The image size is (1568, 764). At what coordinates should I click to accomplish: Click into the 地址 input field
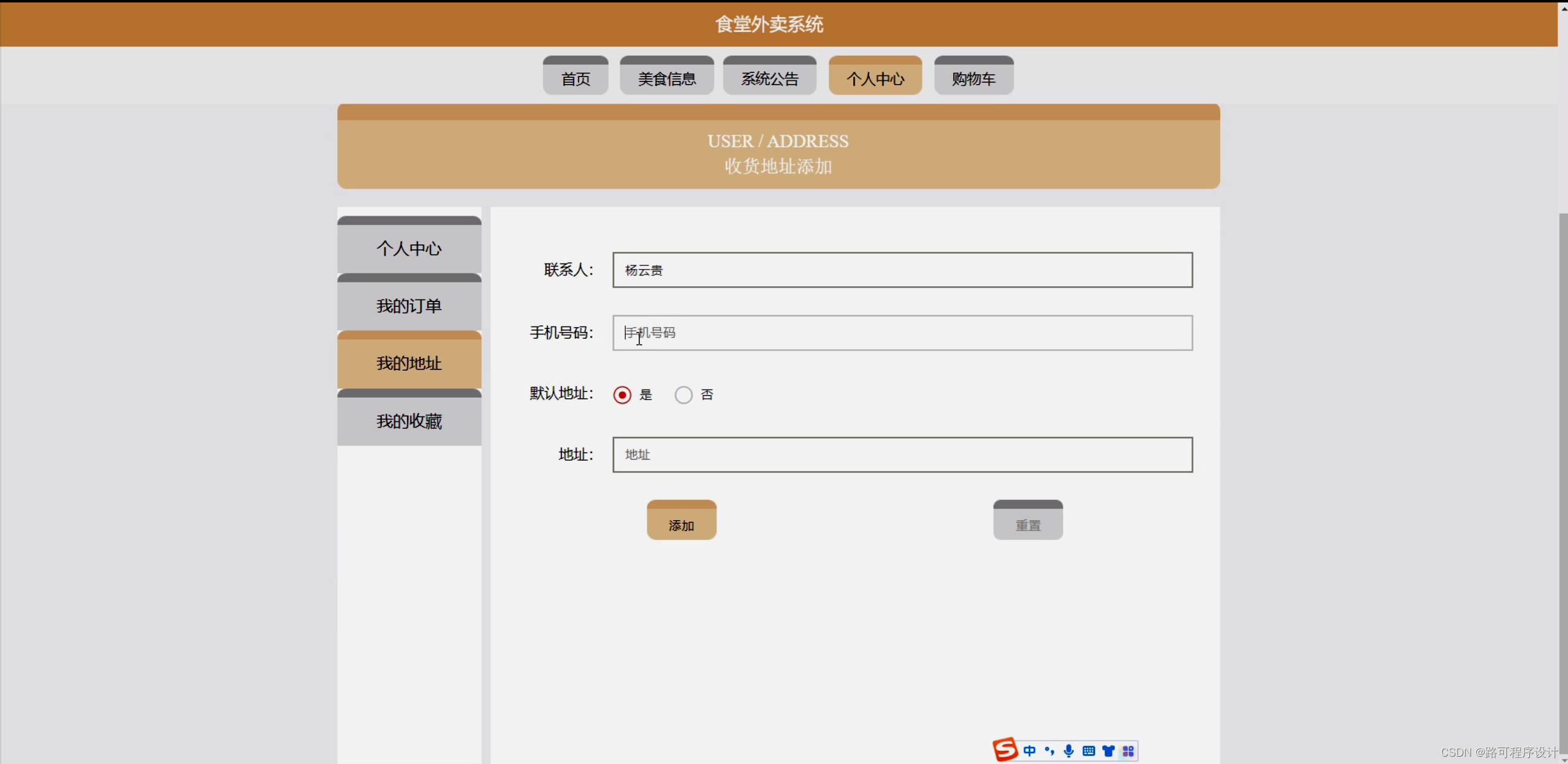tap(902, 455)
